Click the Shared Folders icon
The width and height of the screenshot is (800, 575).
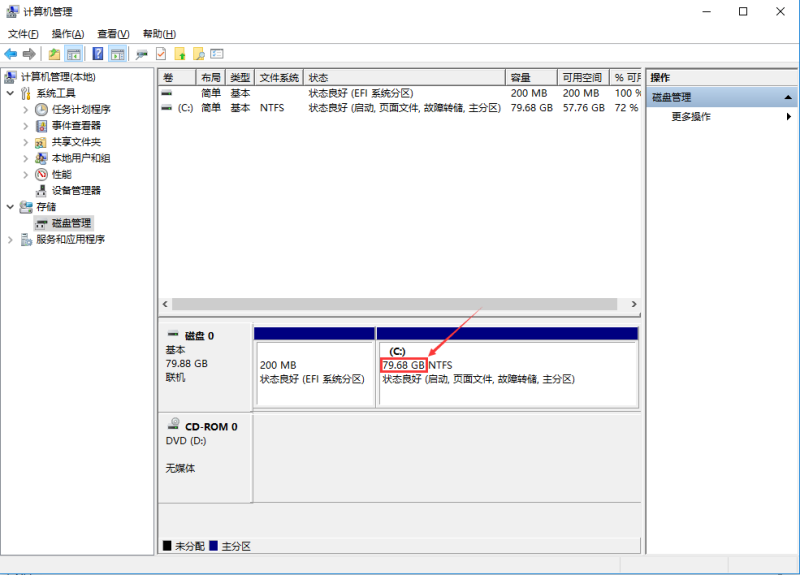click(x=41, y=142)
